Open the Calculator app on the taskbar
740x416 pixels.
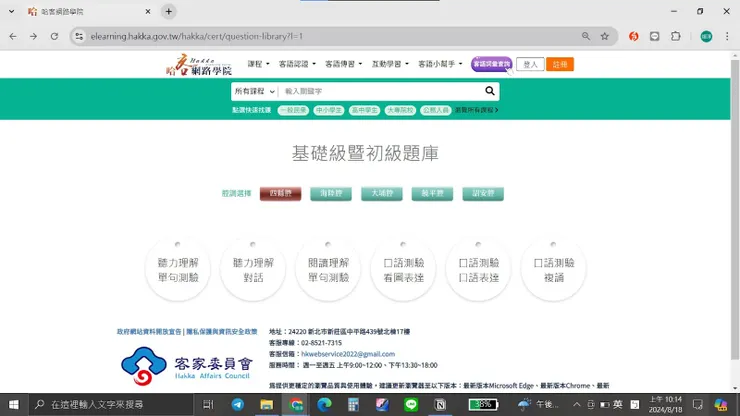tap(353, 405)
